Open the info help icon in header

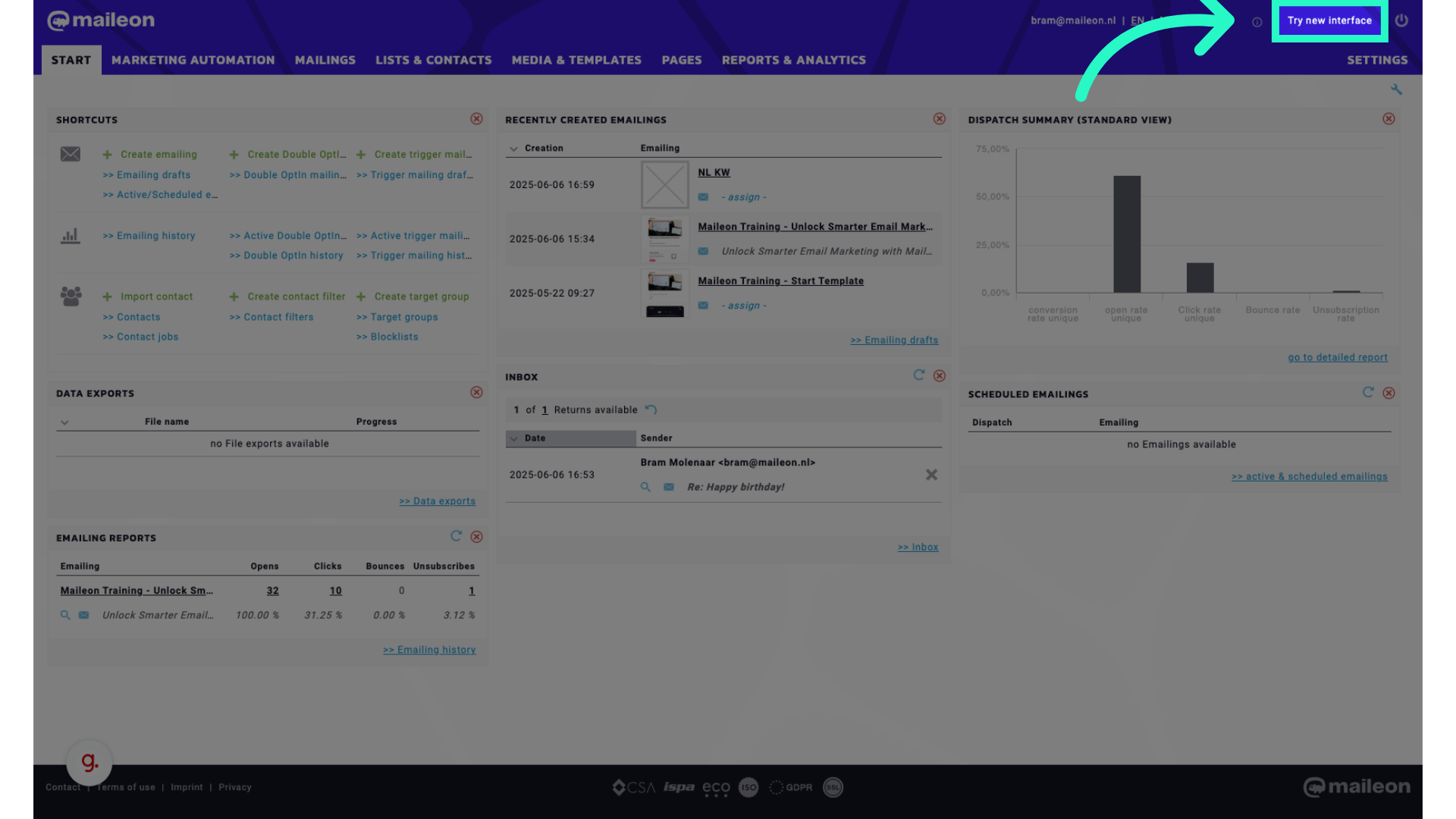[1257, 22]
